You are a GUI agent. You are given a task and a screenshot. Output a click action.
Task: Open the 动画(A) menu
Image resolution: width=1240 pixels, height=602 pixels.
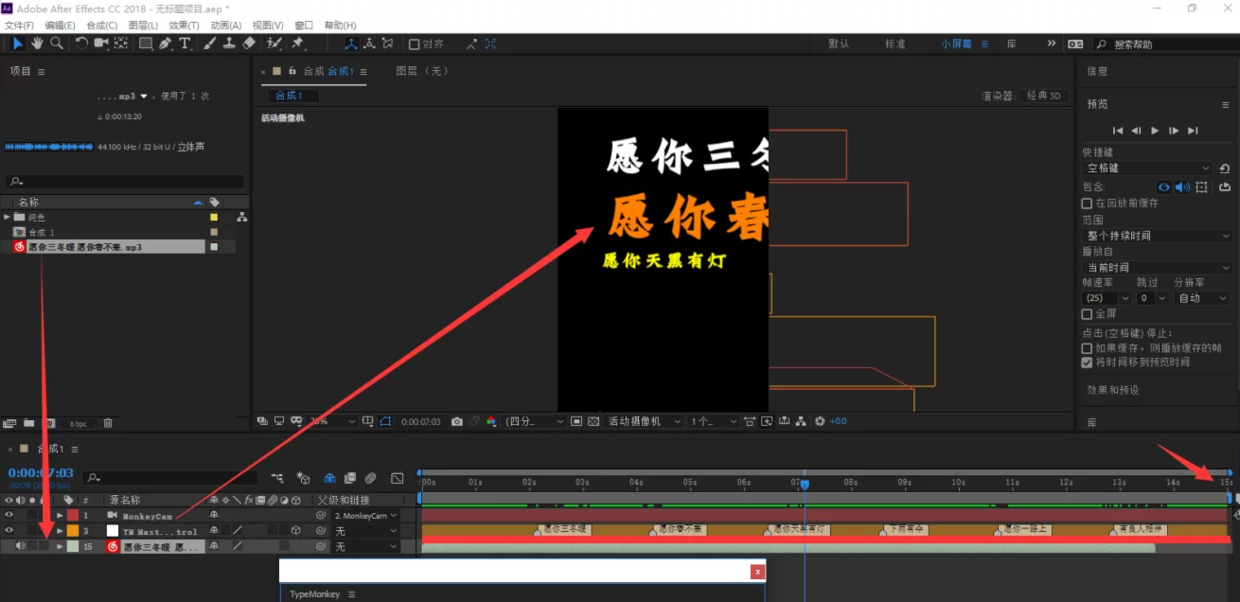226,25
